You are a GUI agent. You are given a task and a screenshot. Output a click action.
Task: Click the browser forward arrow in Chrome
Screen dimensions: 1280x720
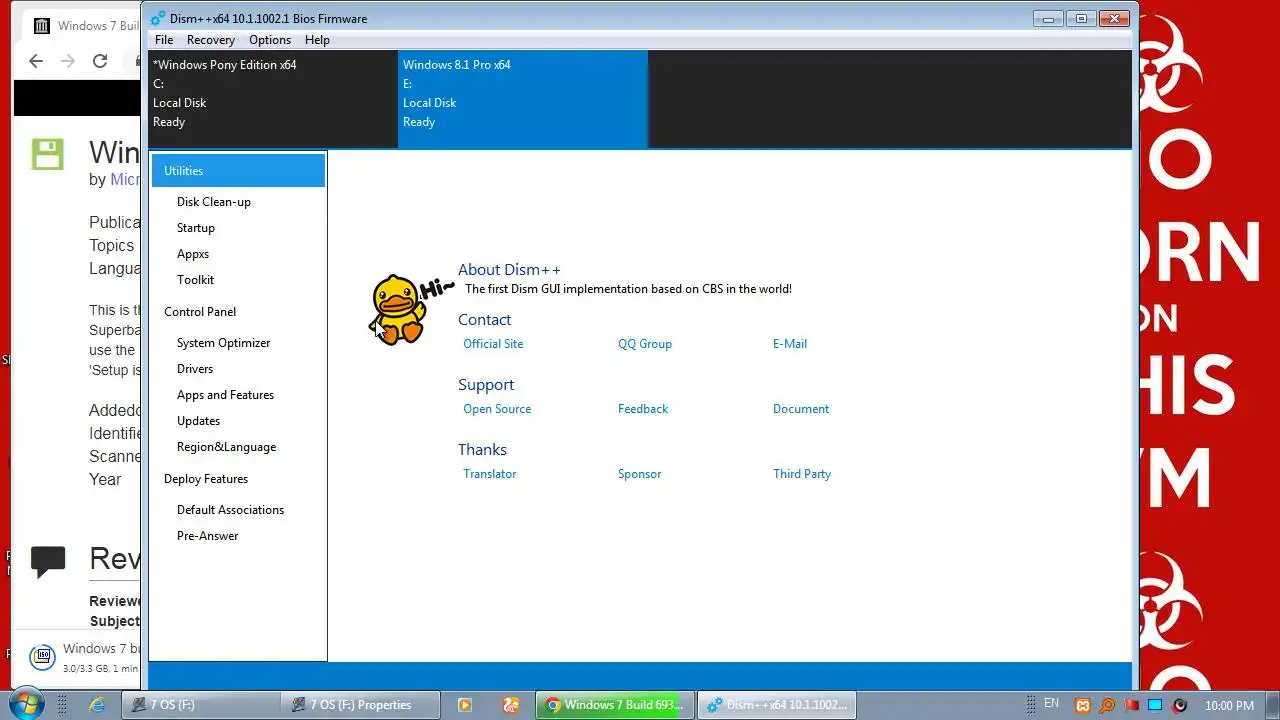(x=68, y=61)
